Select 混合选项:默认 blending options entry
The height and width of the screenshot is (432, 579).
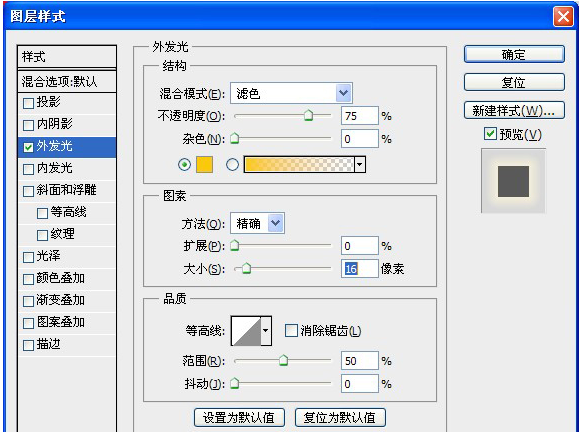click(x=67, y=81)
